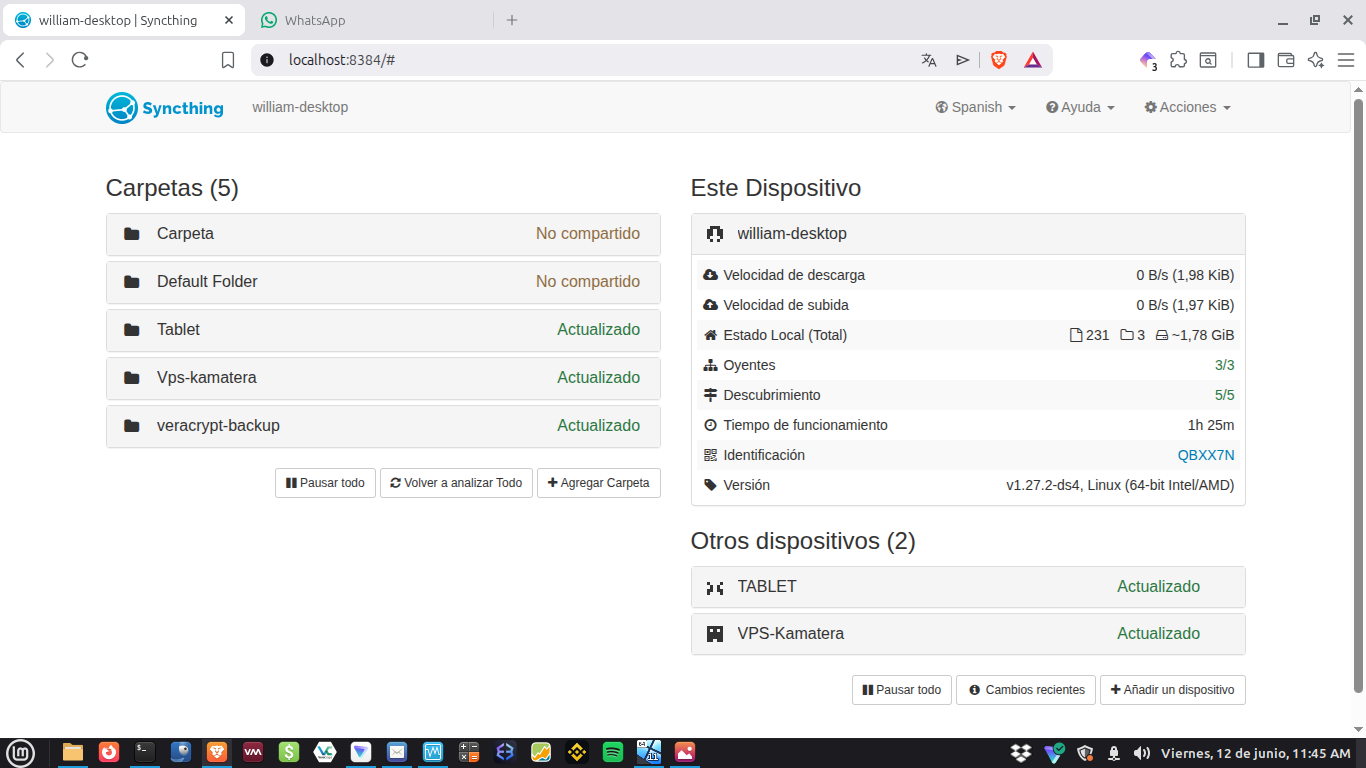Open Leo AI sparkle icon
Image resolution: width=1366 pixels, height=768 pixels.
pyautogui.click(x=1316, y=60)
